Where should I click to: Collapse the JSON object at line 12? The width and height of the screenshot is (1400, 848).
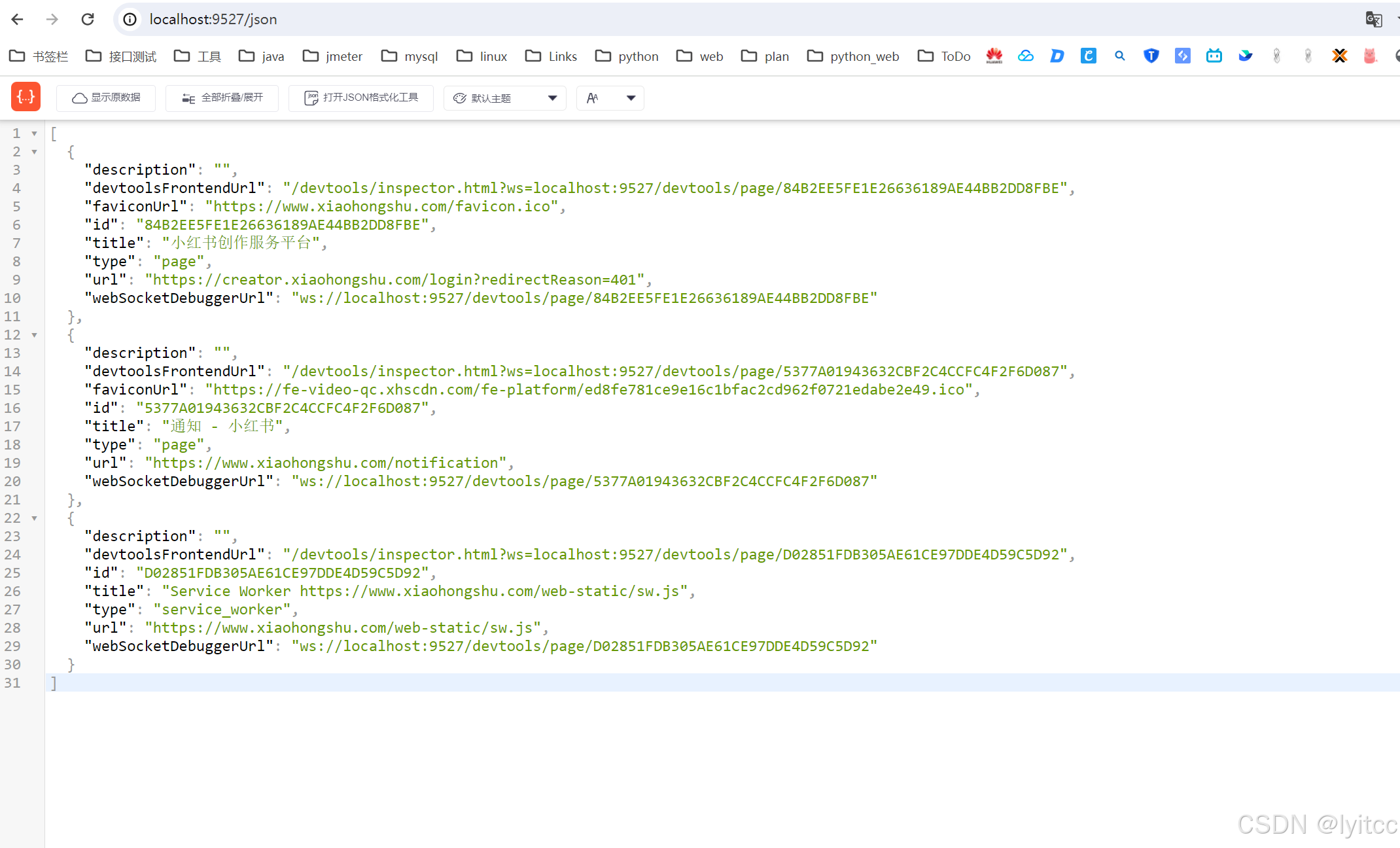click(x=34, y=334)
